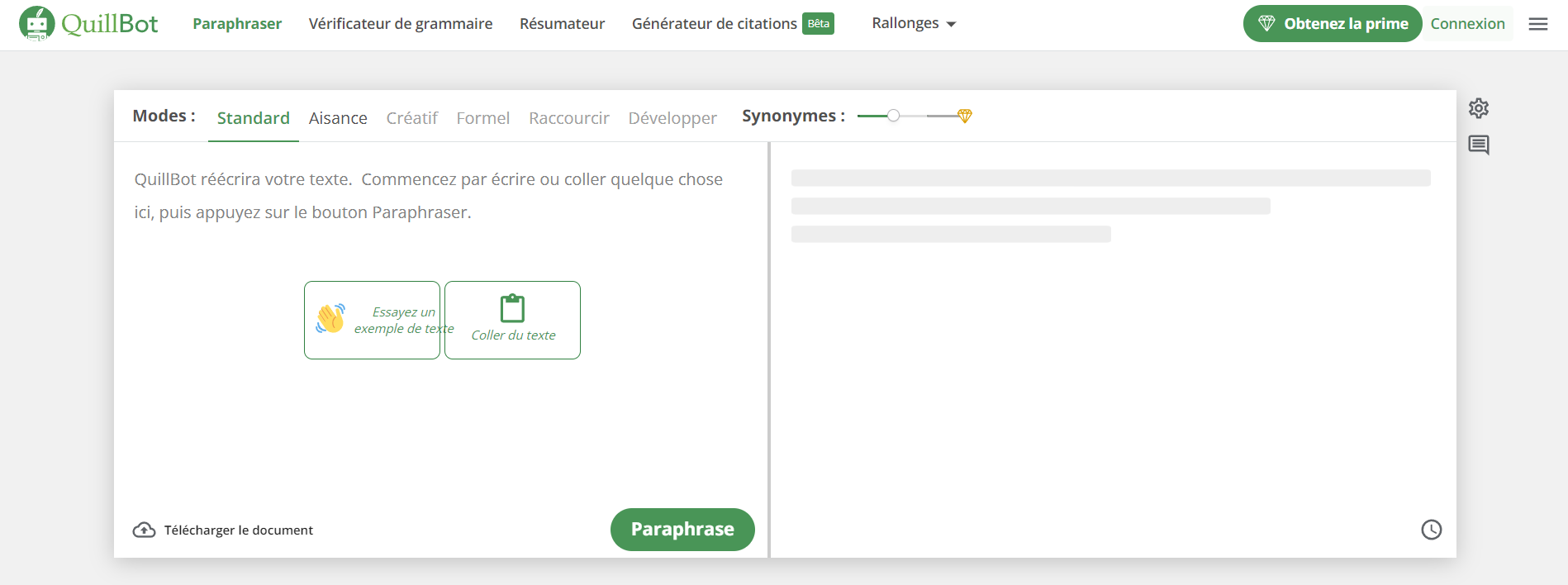Click the QuillBot robot logo icon
The image size is (1568, 585).
36,24
